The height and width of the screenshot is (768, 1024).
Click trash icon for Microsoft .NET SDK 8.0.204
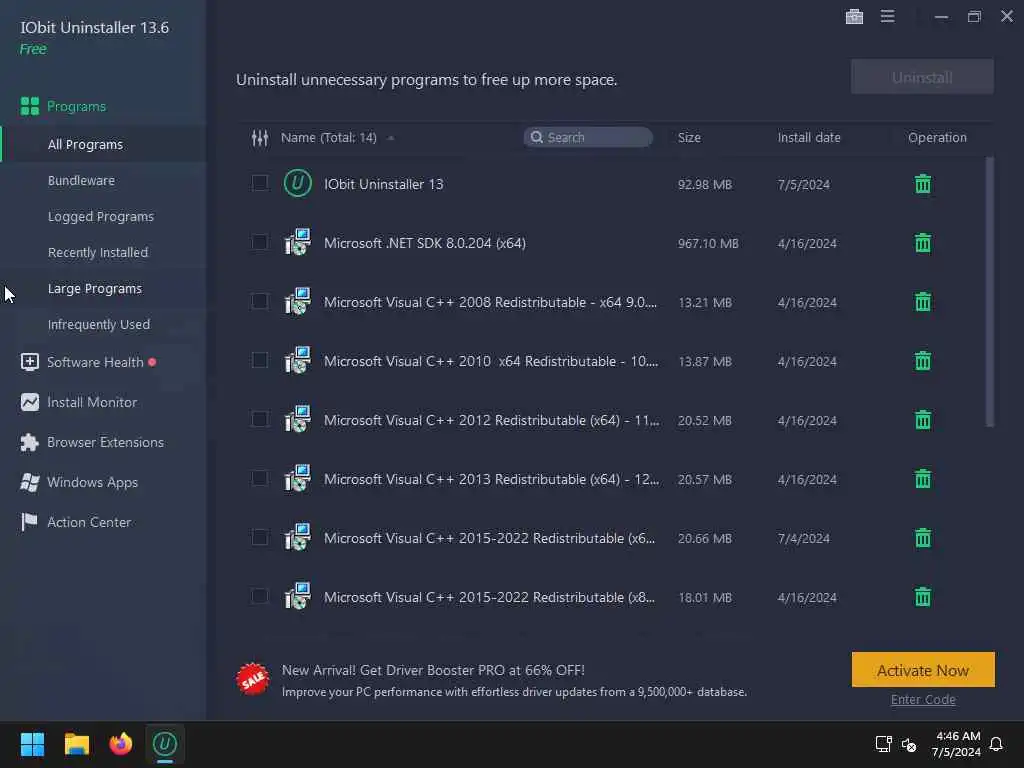923,243
